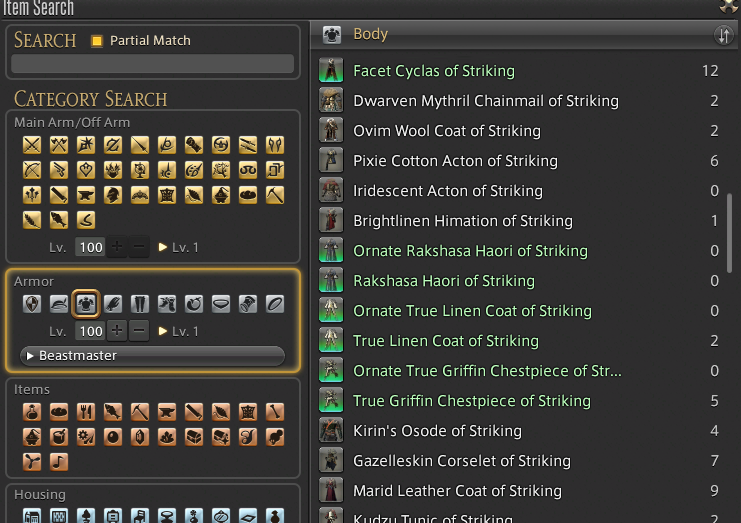The image size is (741, 523).
Task: Choose the Necklace accessory icon
Action: pos(221,304)
